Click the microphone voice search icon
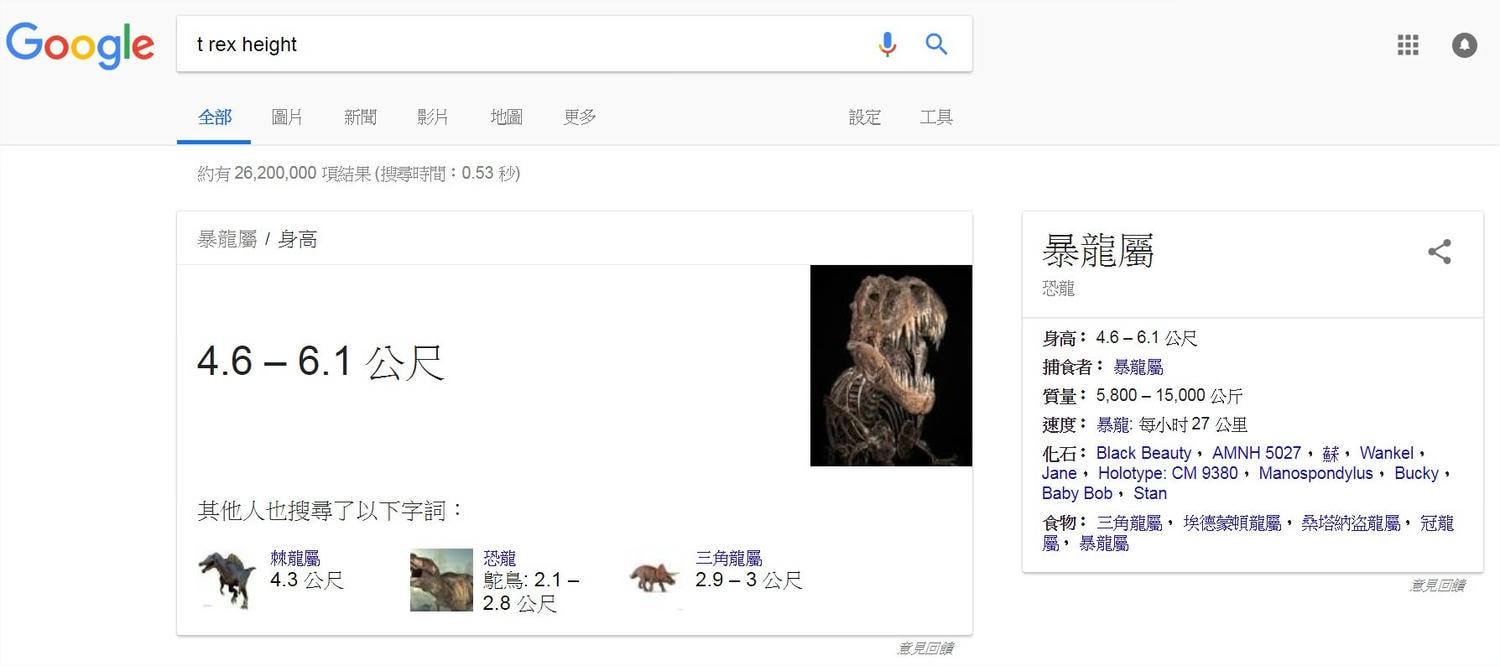The height and width of the screenshot is (666, 1500). coord(887,44)
